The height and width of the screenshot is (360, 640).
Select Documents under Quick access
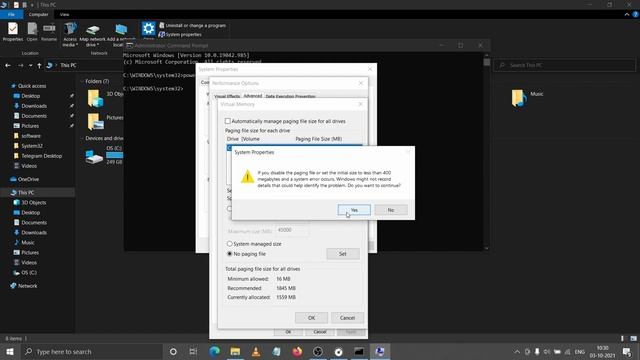pos(34,116)
